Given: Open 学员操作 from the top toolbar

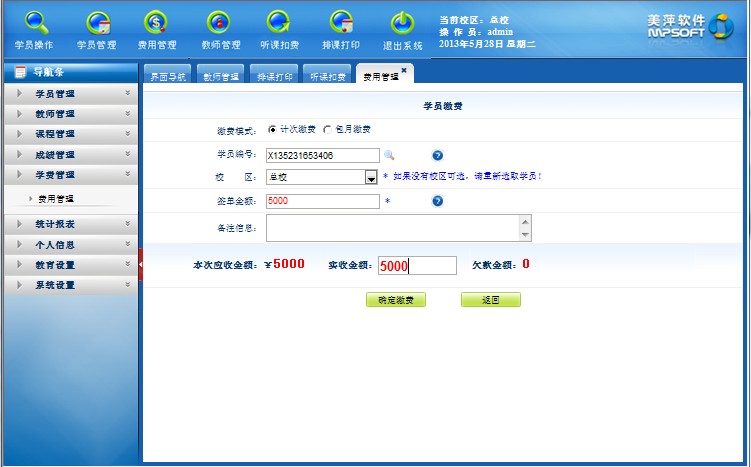Looking at the screenshot, I should pyautogui.click(x=35, y=23).
